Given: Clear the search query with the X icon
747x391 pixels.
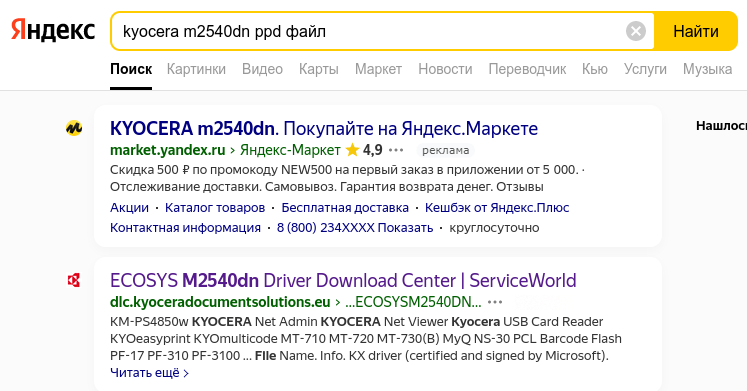Looking at the screenshot, I should [x=636, y=31].
